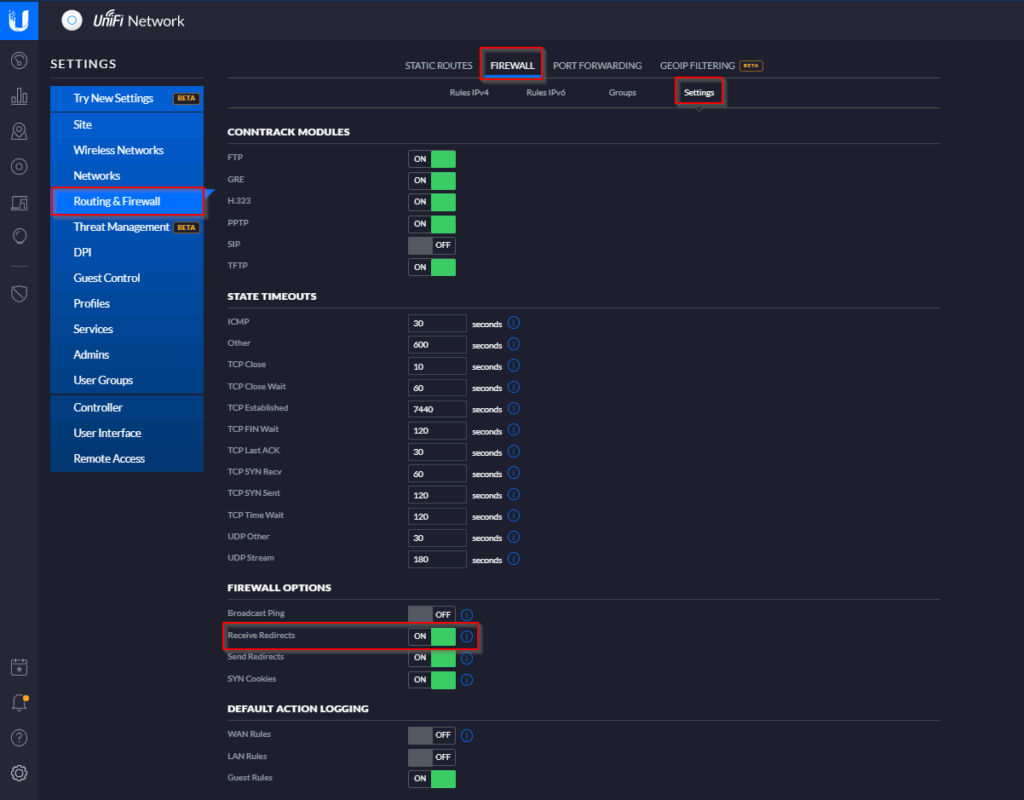Open the Settings gear icon at bottom
1024x800 pixels.
19,770
